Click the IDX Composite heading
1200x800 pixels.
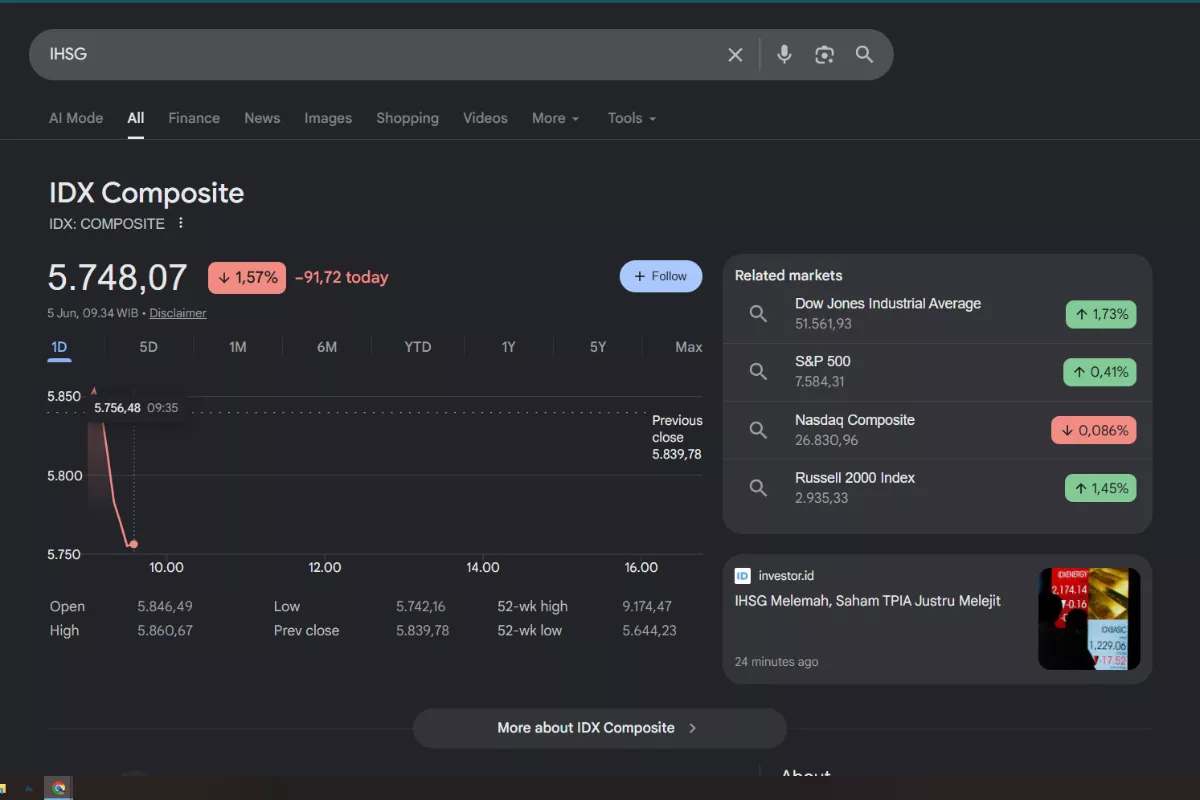pos(147,193)
